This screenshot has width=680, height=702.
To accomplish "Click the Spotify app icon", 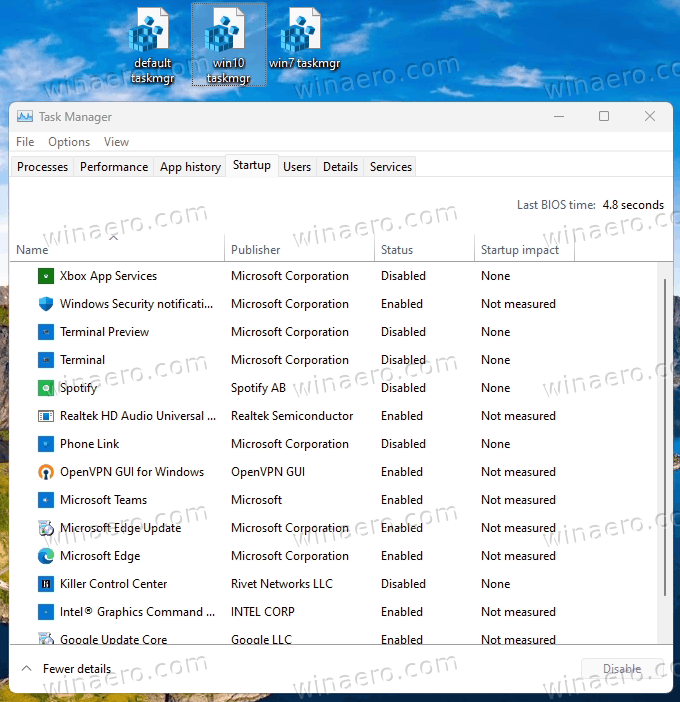I will [46, 388].
